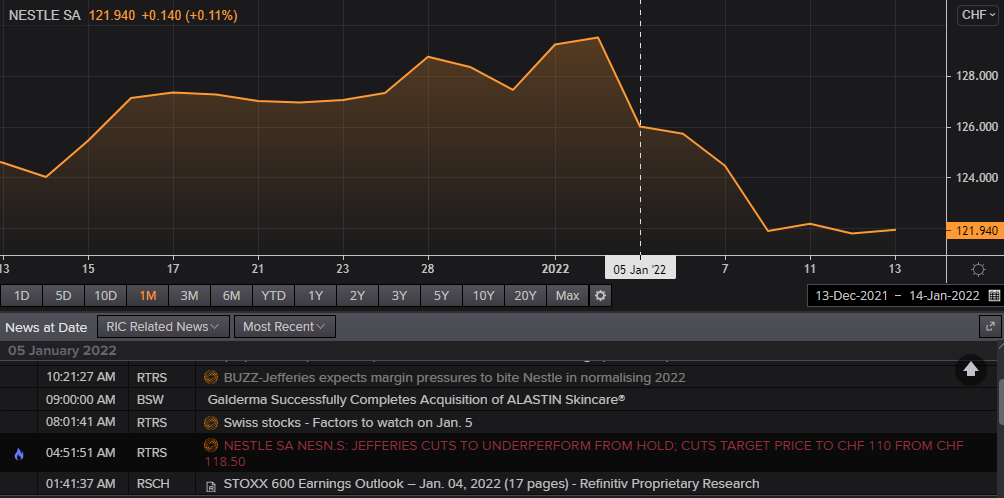Click the document icon beside STOXX 600 report
Screen dimensions: 1004x498
point(211,485)
